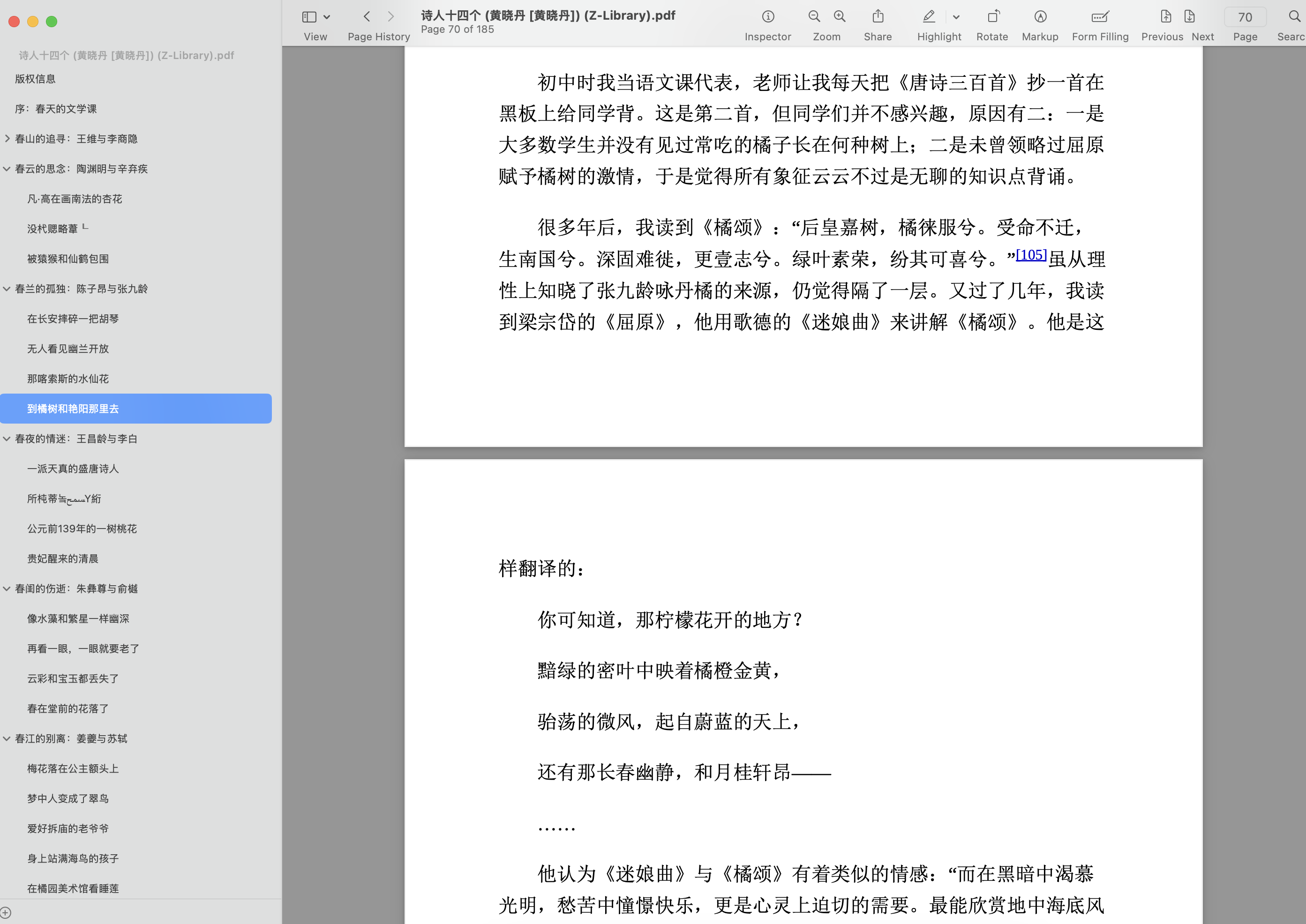
Task: Open the Share icon menu
Action: tap(878, 17)
